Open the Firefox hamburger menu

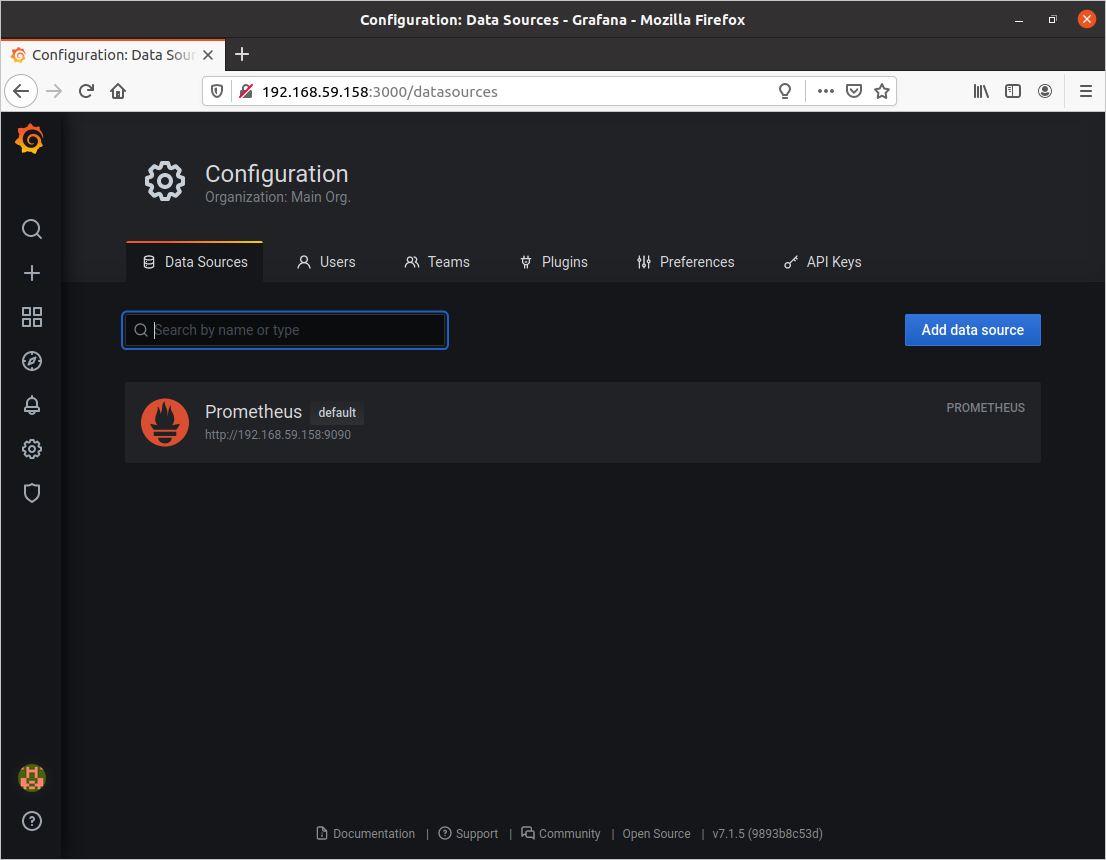pos(1086,91)
